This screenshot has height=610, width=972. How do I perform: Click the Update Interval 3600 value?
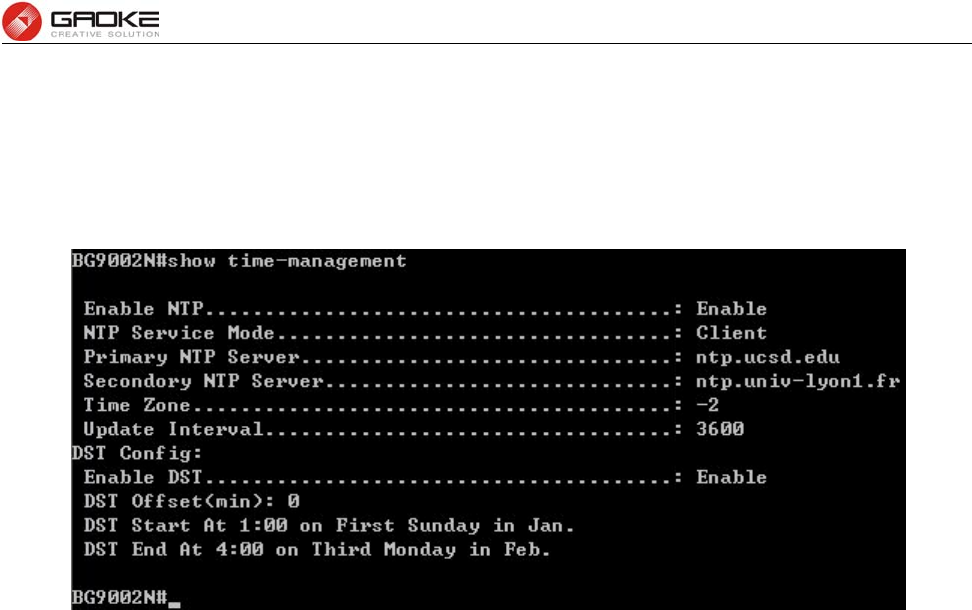click(x=720, y=429)
